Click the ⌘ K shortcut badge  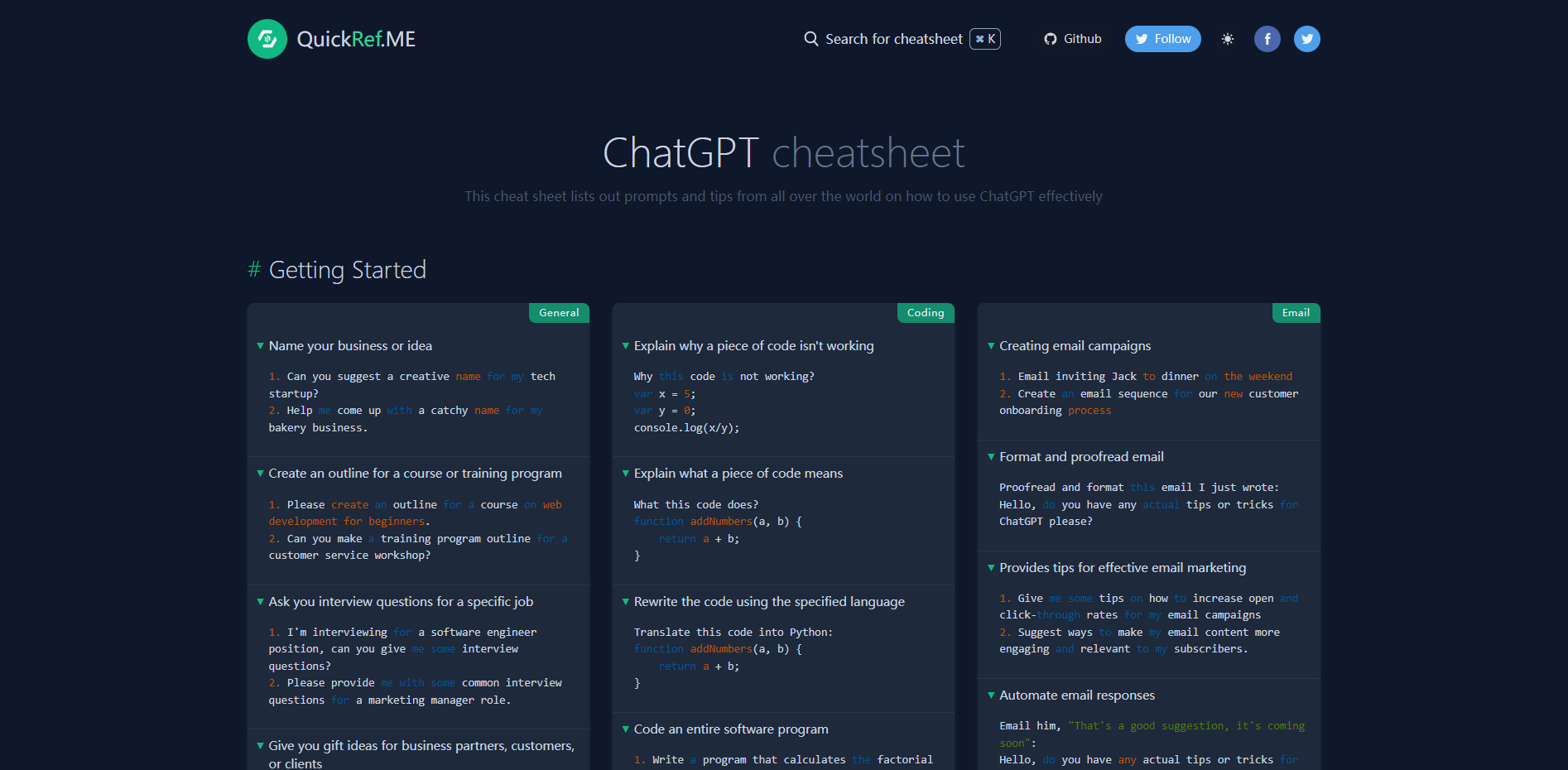coord(985,39)
